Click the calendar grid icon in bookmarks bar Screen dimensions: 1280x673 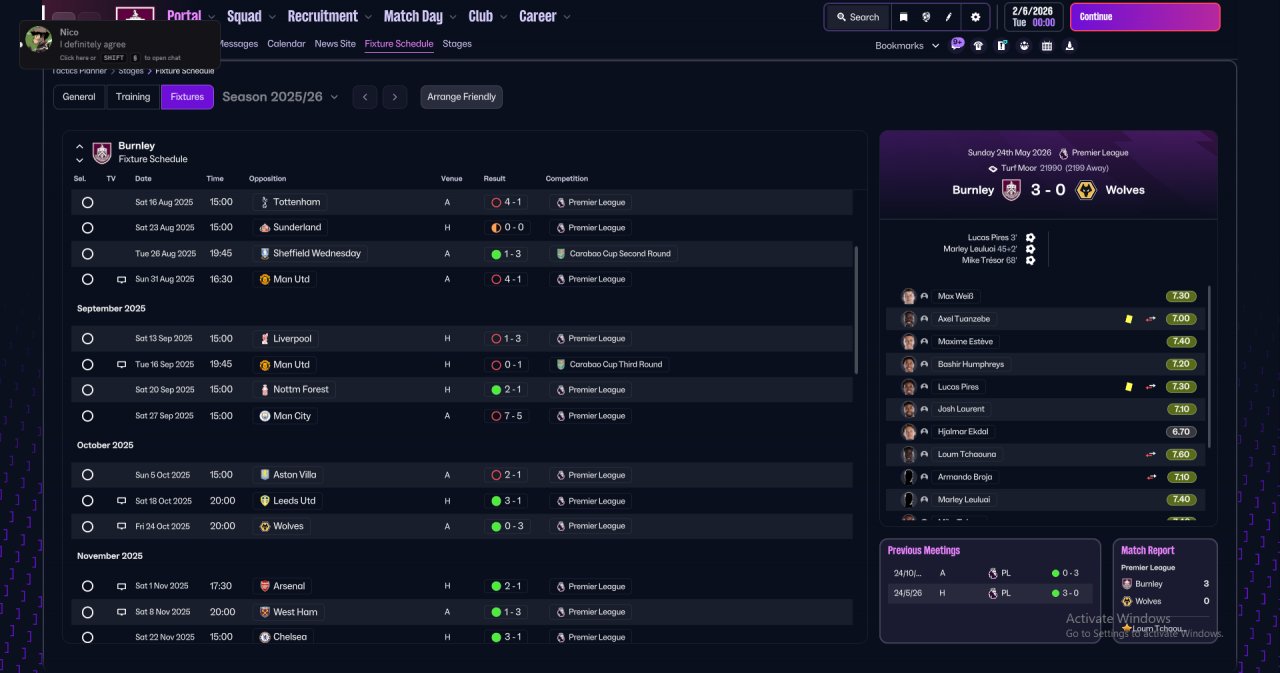(x=1047, y=45)
